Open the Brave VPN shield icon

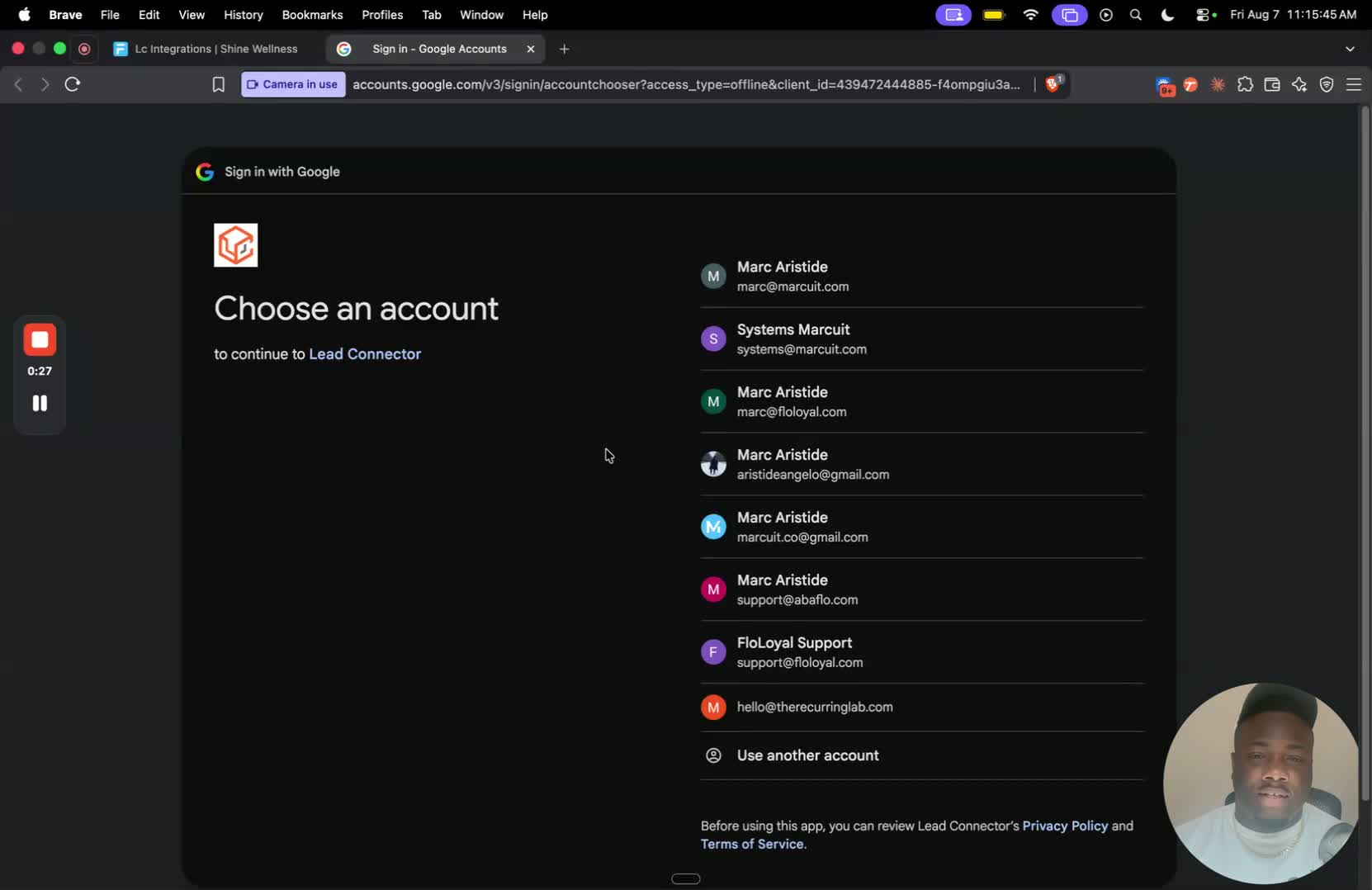tap(1327, 84)
